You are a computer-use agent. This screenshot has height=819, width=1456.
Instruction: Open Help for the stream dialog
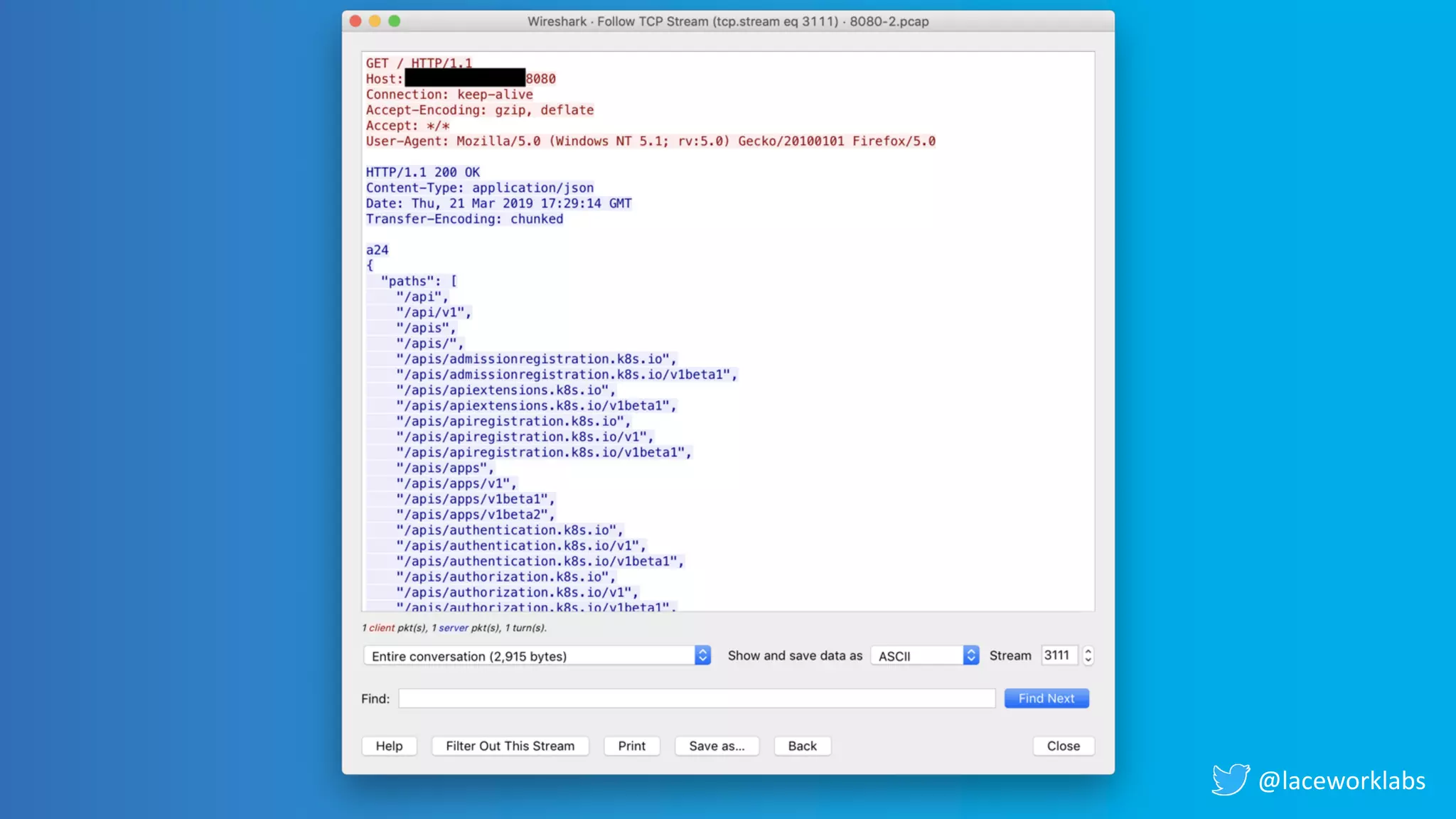(x=389, y=746)
